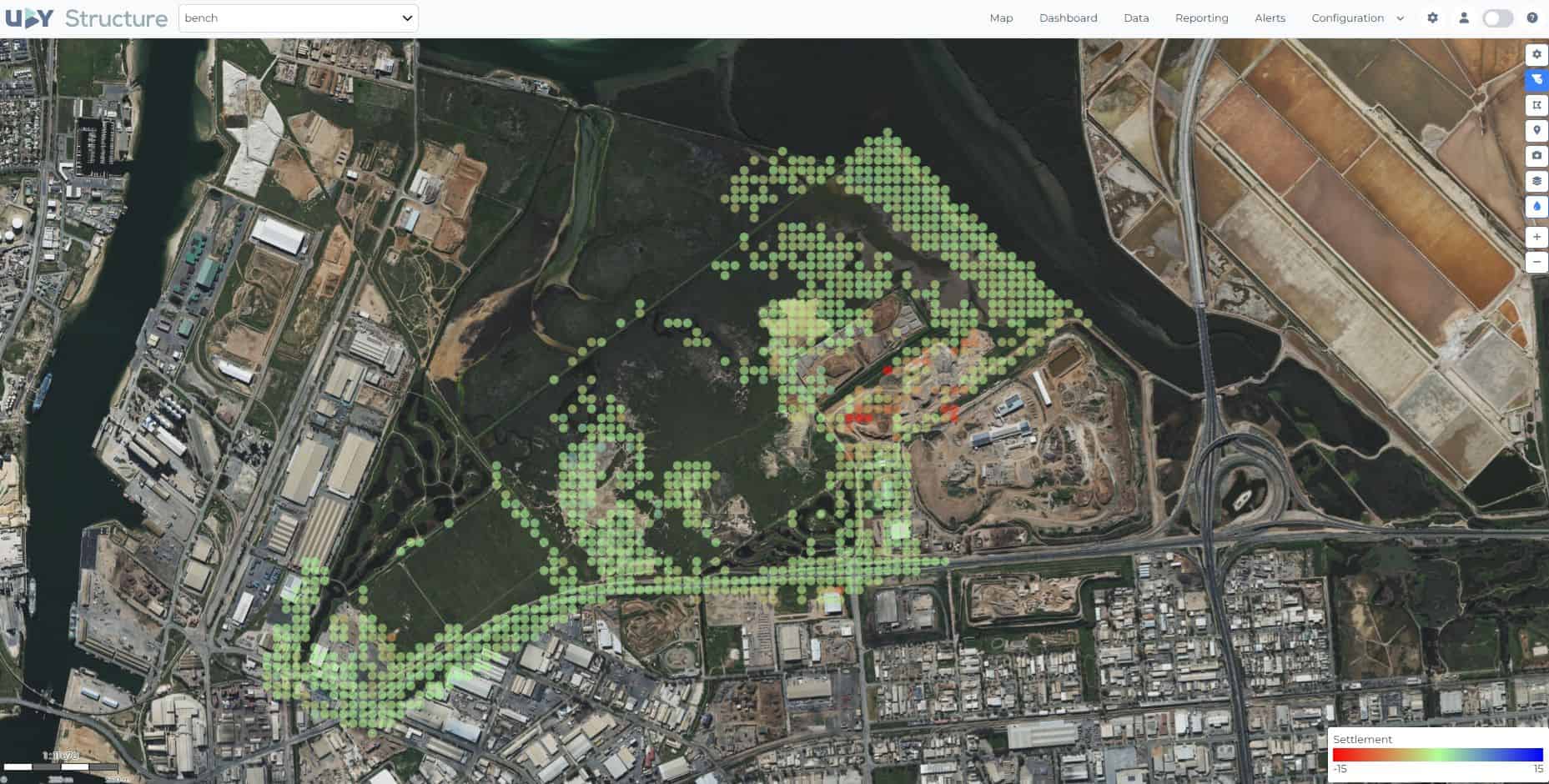Open the bench selection dropdown

click(x=298, y=18)
